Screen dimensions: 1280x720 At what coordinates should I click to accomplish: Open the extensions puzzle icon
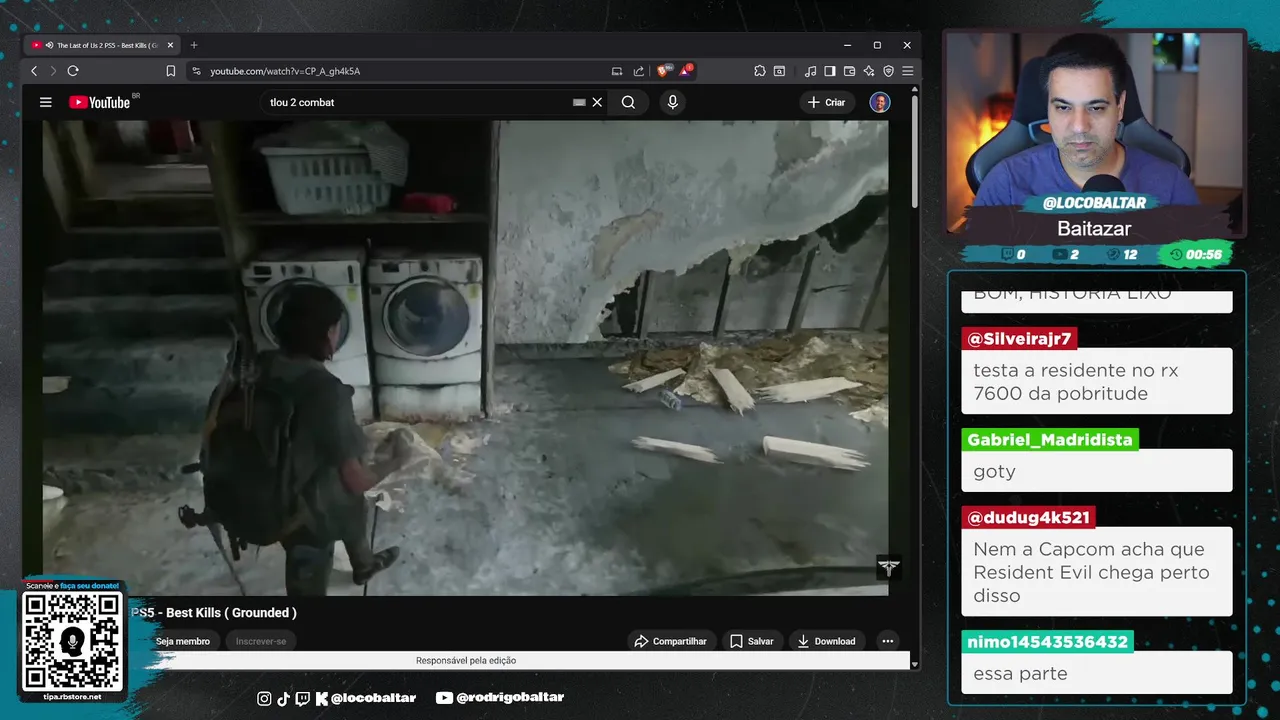pos(760,71)
